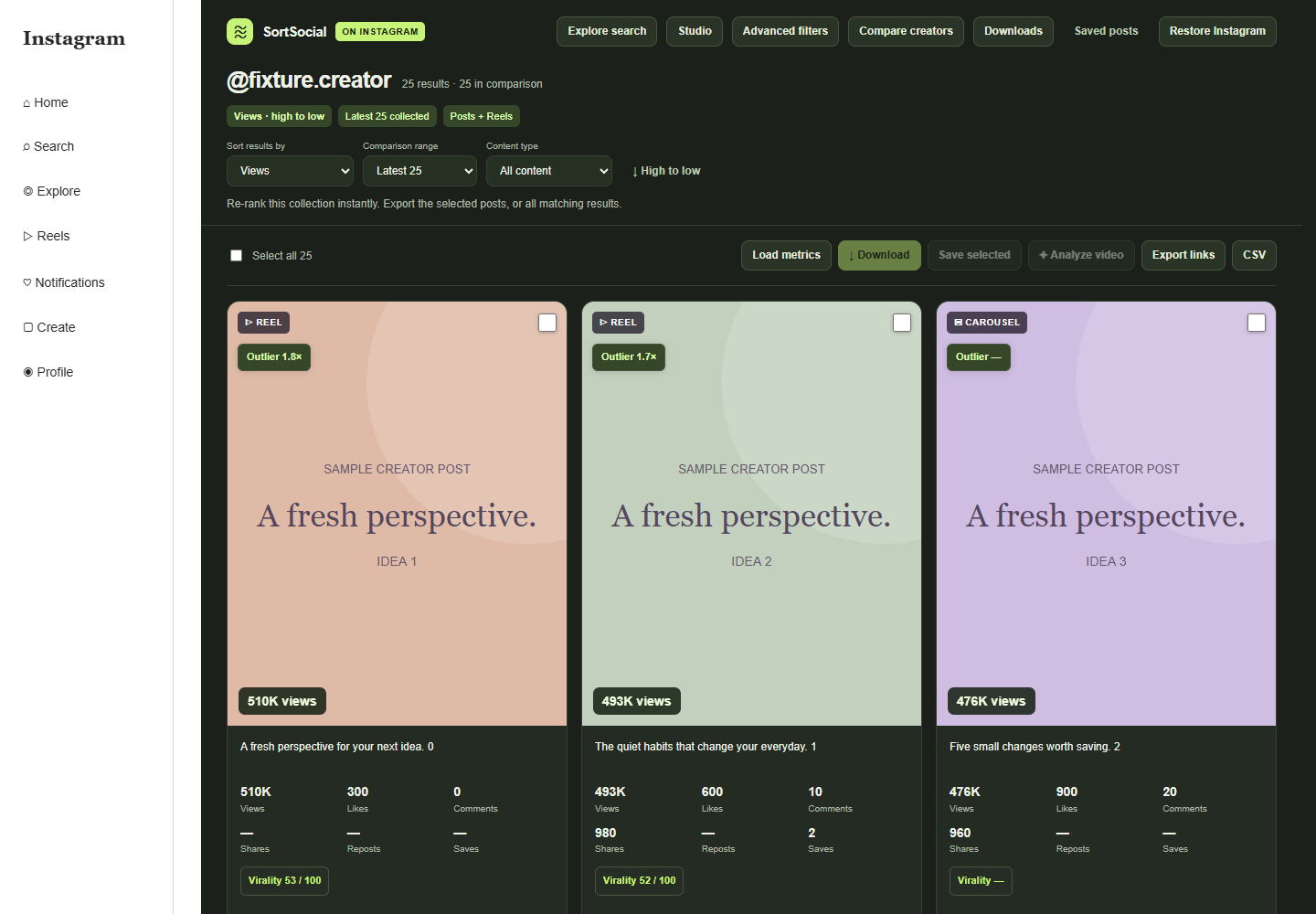Screen dimensions: 1316x914
Task: Click the green Download button
Action: point(879,255)
